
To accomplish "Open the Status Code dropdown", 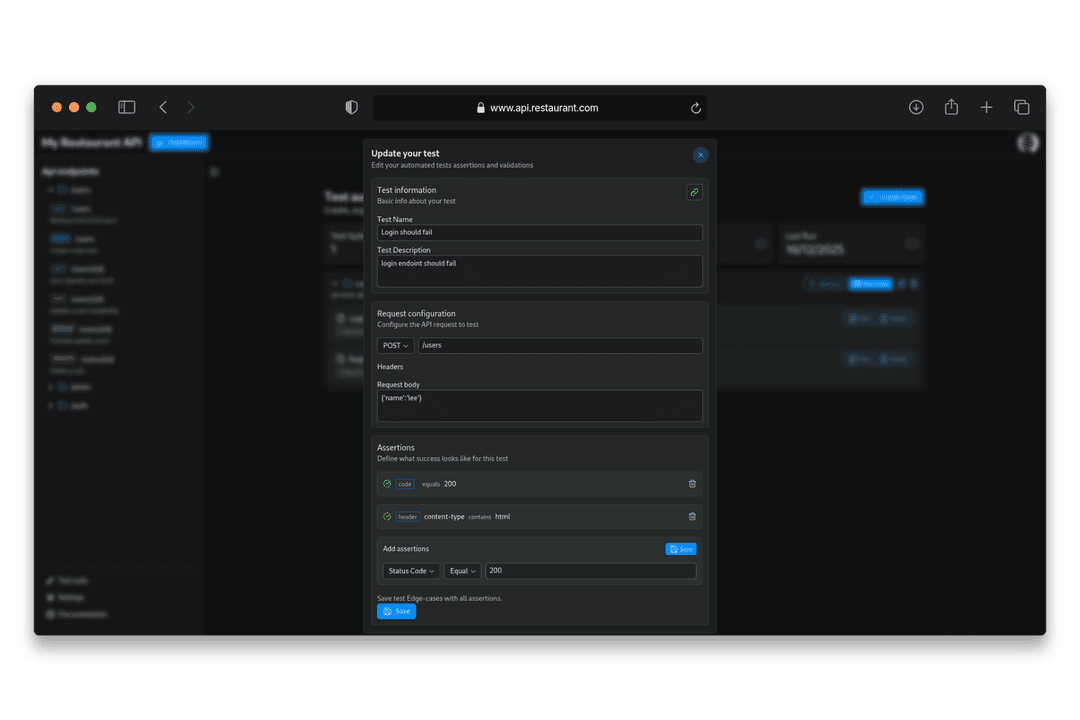I will coord(411,570).
